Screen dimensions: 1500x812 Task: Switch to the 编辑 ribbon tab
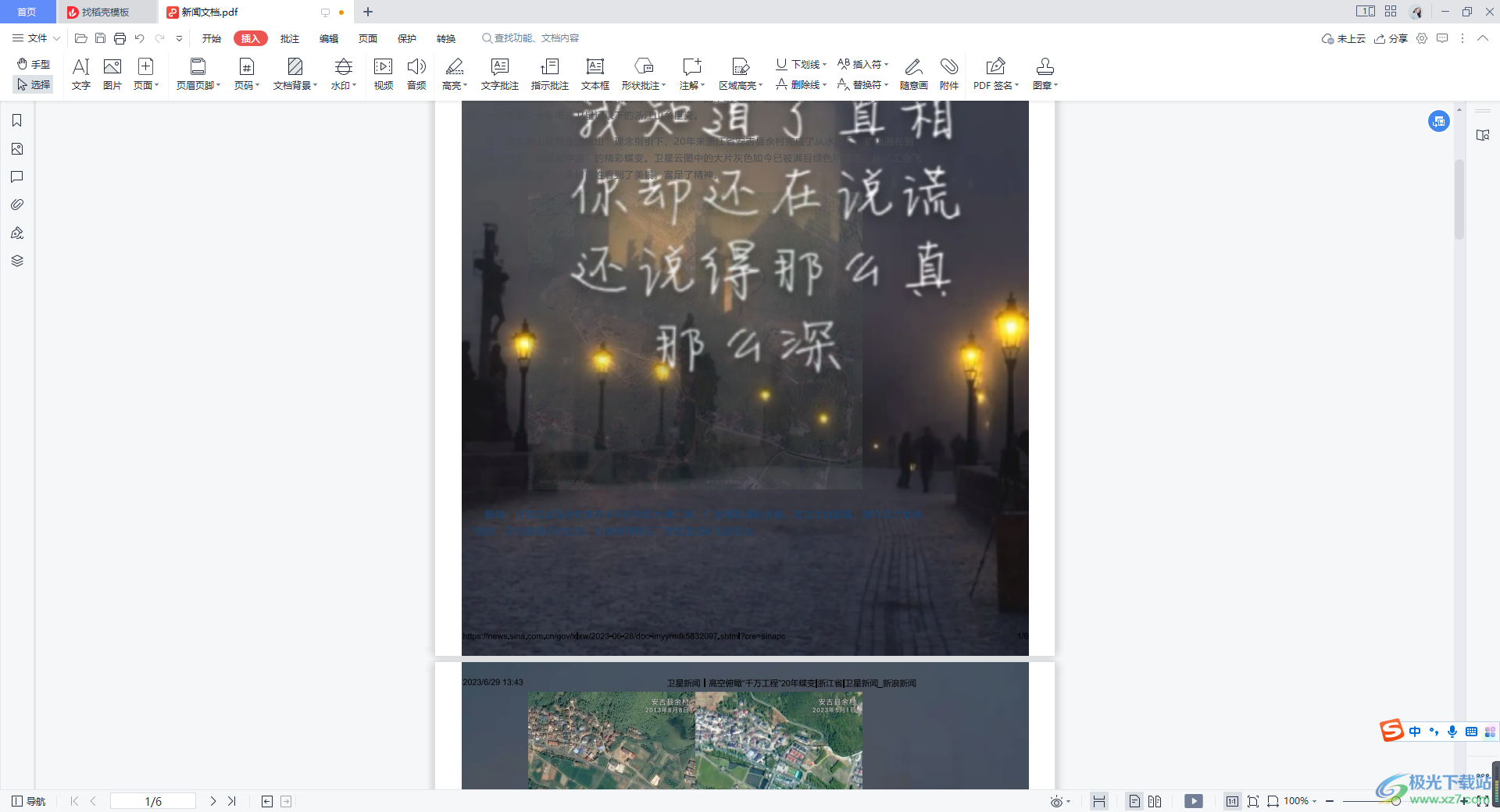329,38
